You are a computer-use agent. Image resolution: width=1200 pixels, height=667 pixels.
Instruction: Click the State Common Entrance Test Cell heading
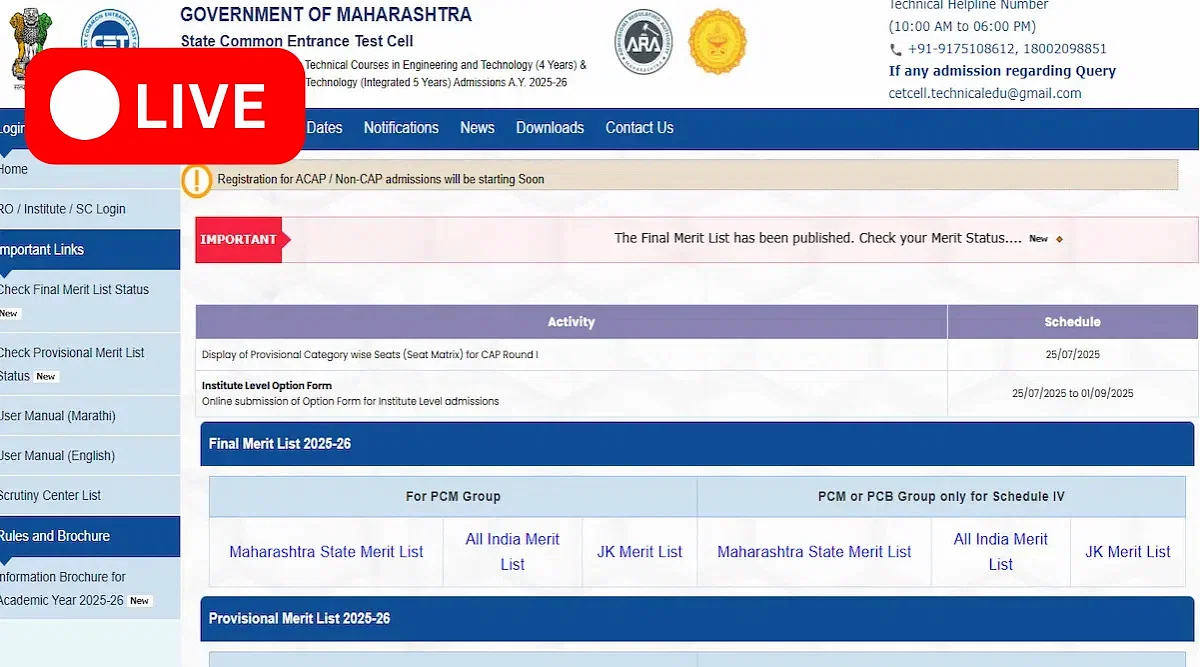click(x=297, y=41)
